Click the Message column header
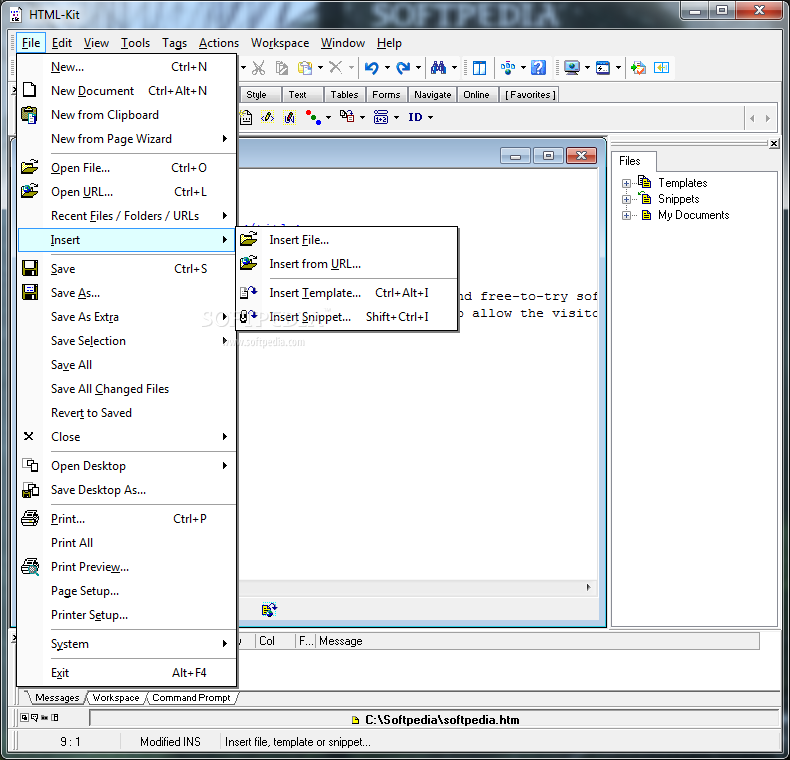790x760 pixels. click(x=537, y=641)
